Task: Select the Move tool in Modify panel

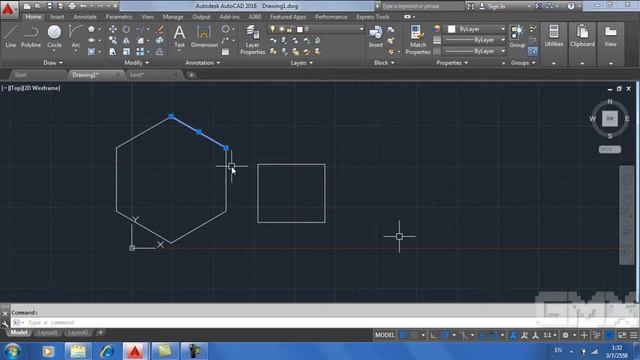Action: 113,29
